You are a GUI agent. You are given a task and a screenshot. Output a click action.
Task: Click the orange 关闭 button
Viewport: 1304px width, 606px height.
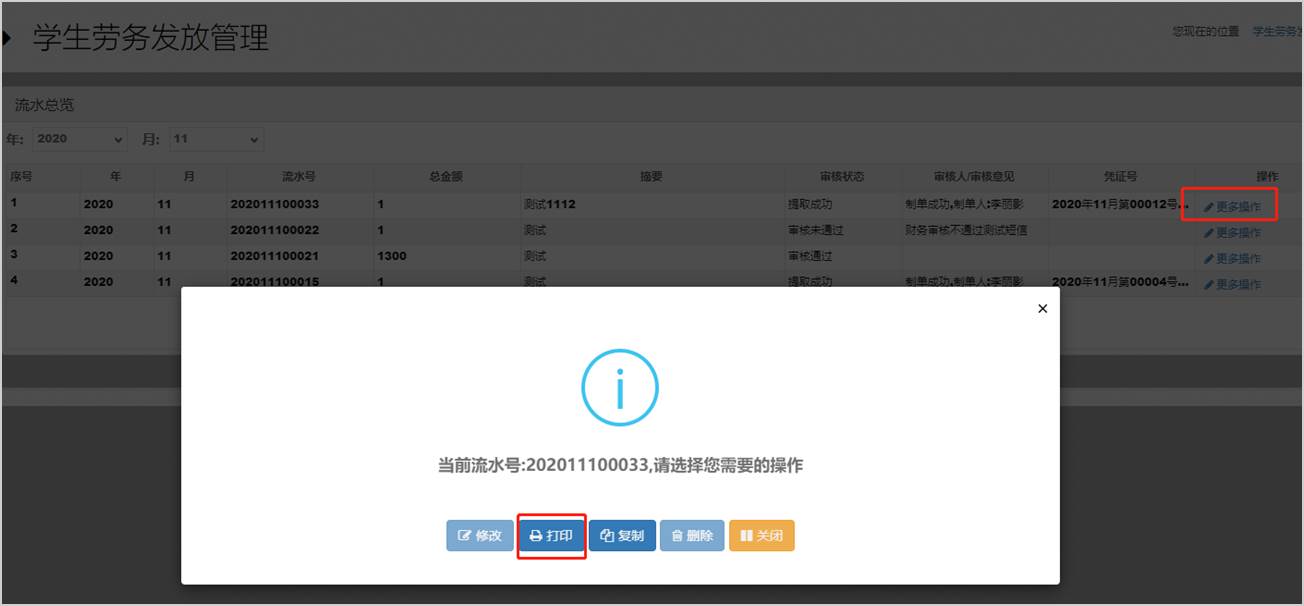pos(762,536)
